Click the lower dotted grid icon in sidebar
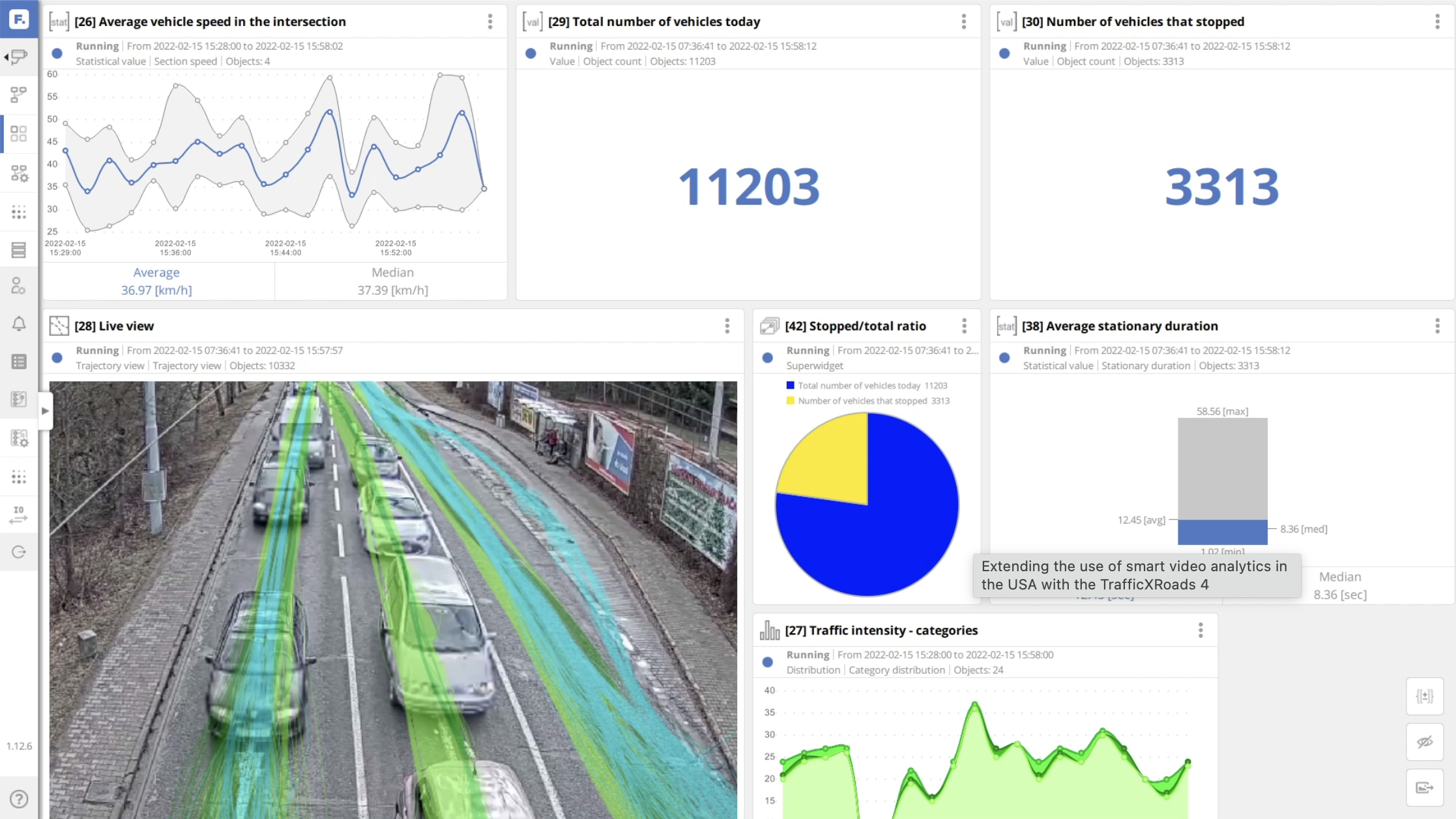 tap(19, 477)
